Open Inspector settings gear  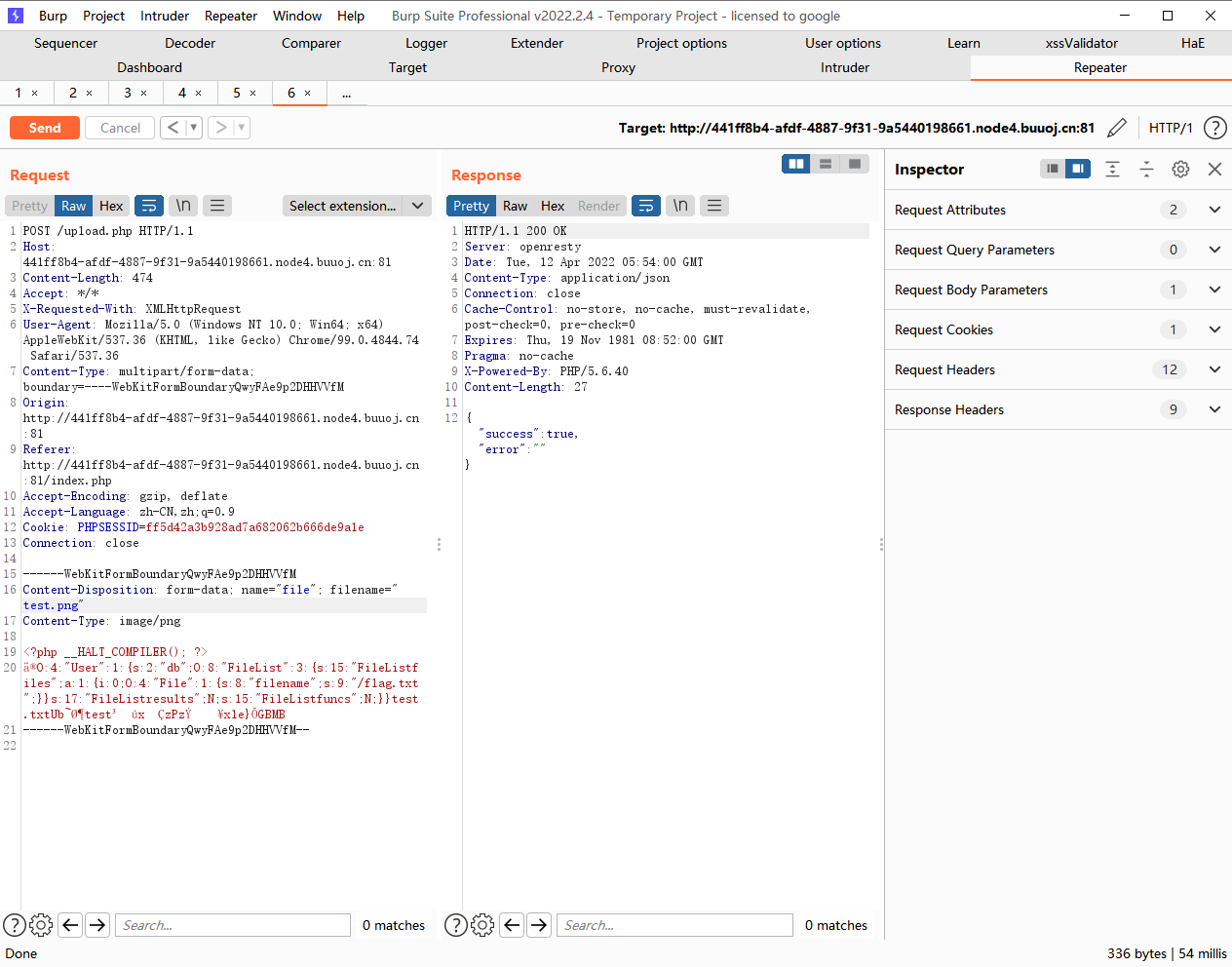tap(1180, 169)
